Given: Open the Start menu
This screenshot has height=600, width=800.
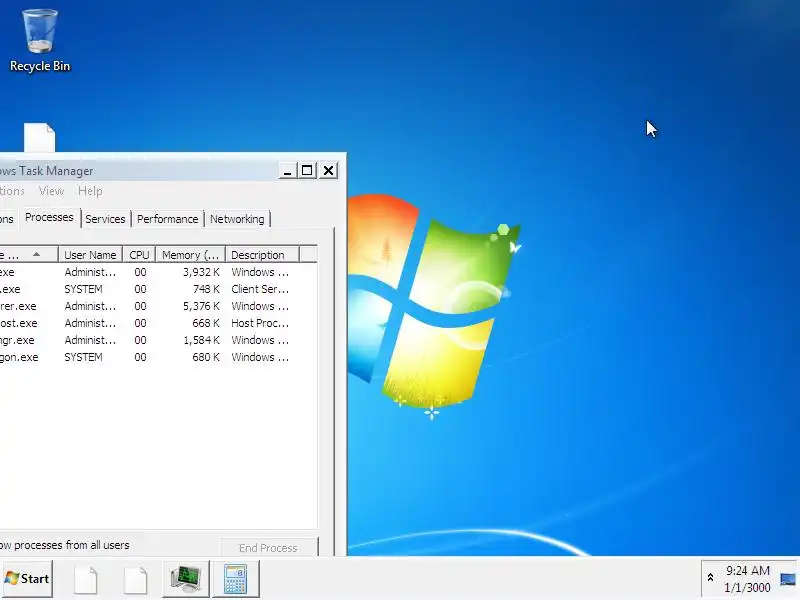Looking at the screenshot, I should pyautogui.click(x=27, y=579).
